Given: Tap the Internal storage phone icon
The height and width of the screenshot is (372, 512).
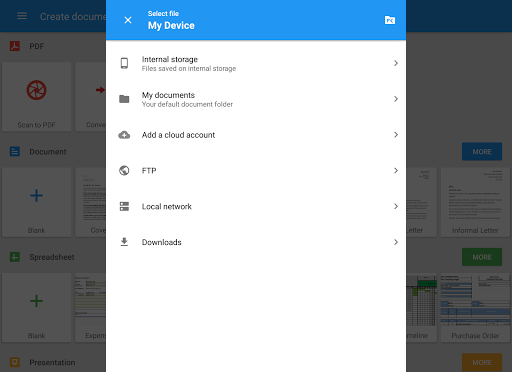Looking at the screenshot, I should pos(124,63).
